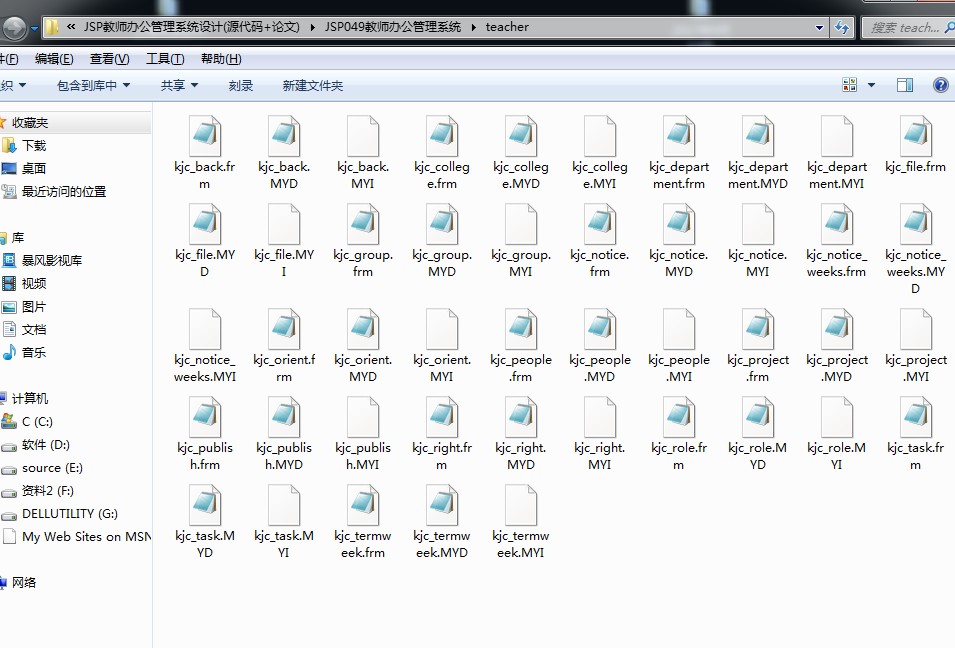This screenshot has height=648, width=955.
Task: Open 音乐 library in sidebar
Action: coord(34,352)
